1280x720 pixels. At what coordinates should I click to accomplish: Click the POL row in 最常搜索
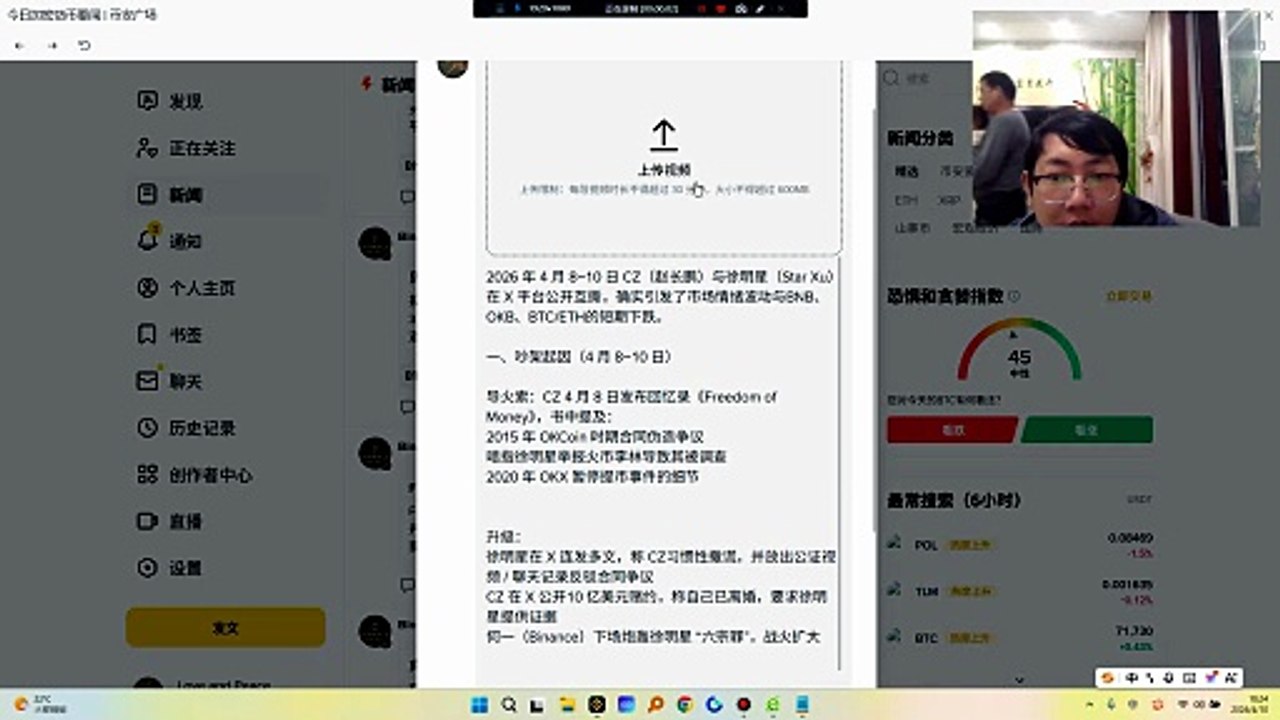click(1019, 545)
